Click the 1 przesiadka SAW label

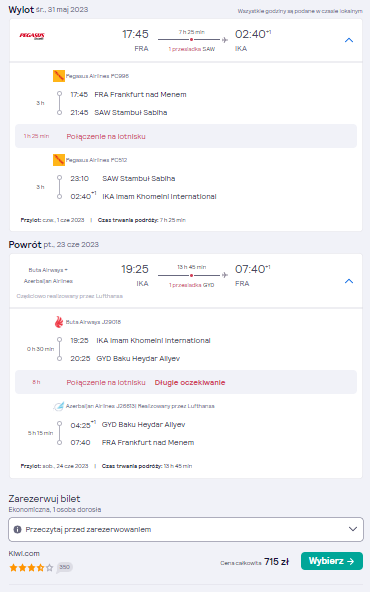[192, 49]
